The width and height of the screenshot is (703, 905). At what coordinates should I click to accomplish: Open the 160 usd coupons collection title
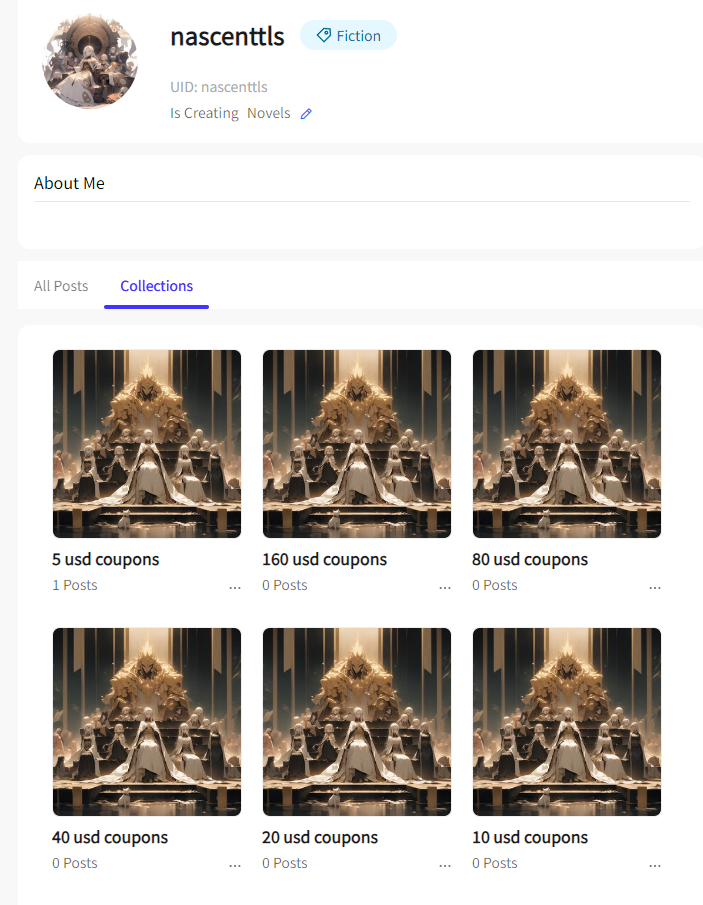pos(324,559)
